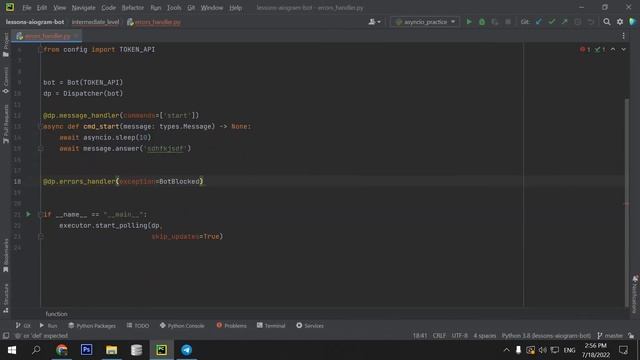
Task: Collapse imports fold marker at first line
Action: pos(40,49)
